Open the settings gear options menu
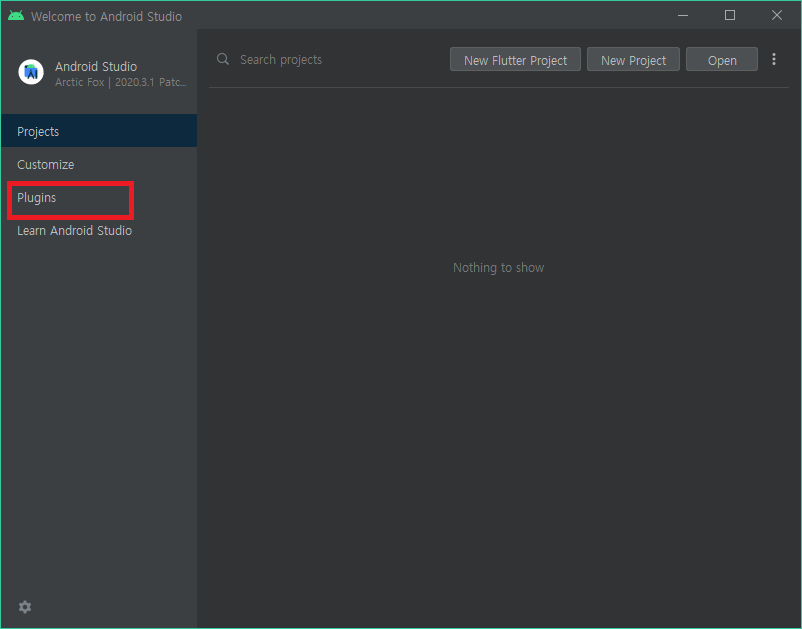The image size is (802, 629). click(25, 607)
